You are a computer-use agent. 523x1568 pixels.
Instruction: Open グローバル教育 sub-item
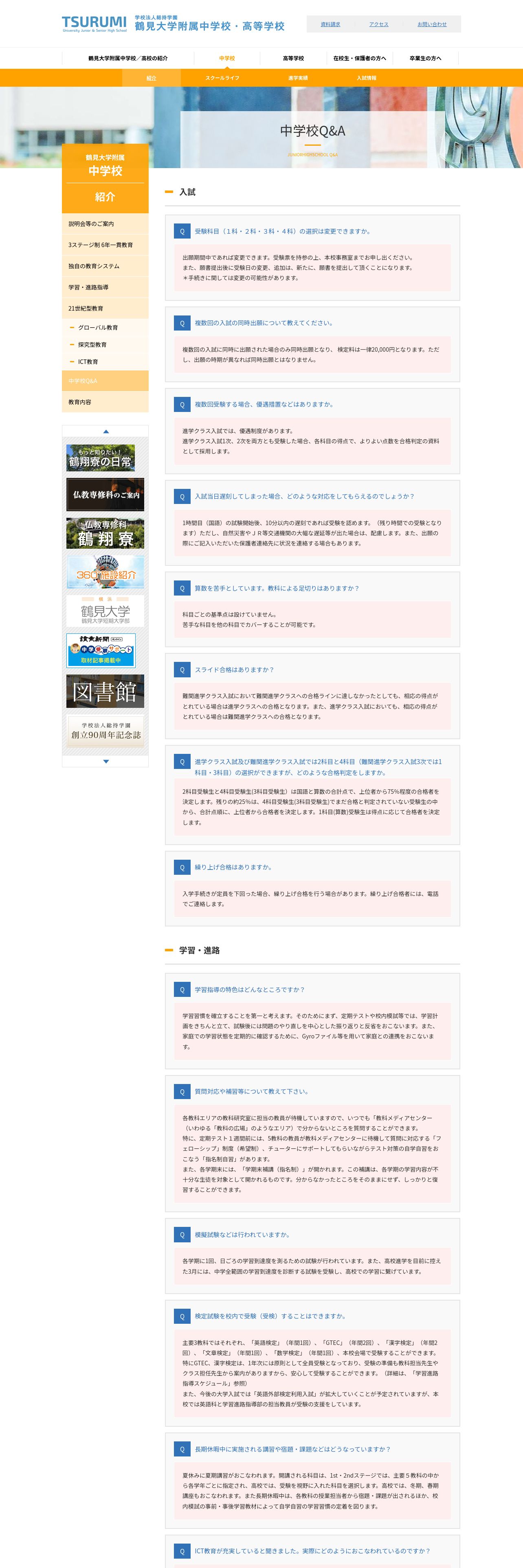[x=105, y=327]
